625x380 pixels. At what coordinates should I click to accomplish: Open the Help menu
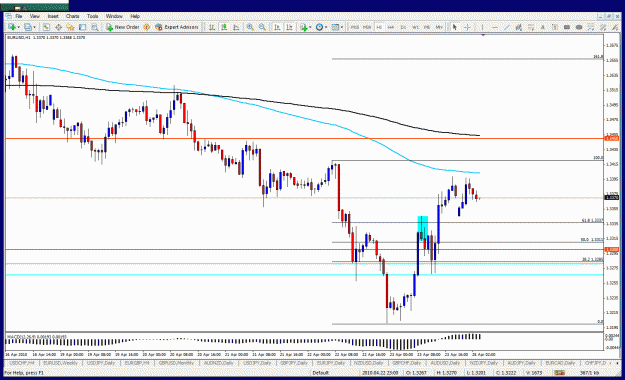pyautogui.click(x=135, y=16)
